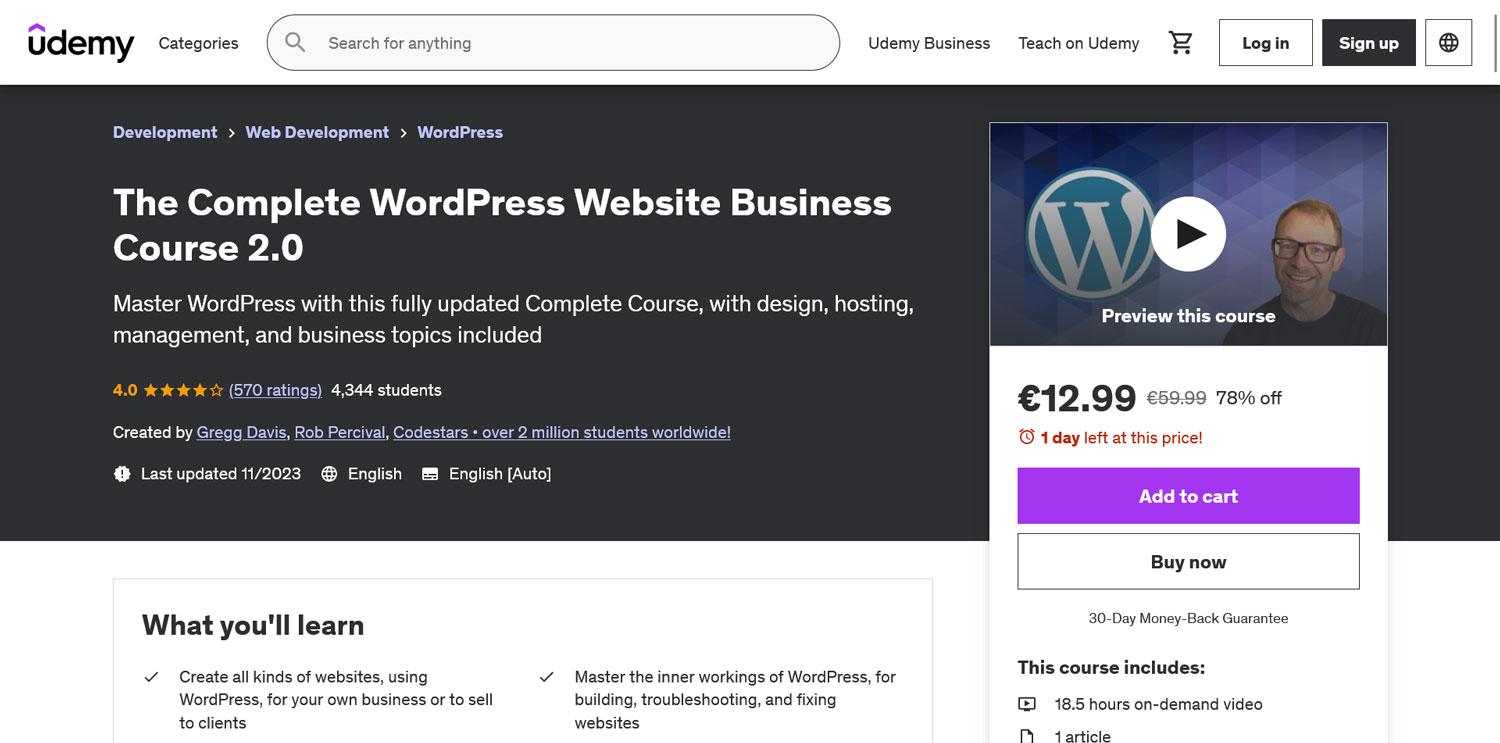This screenshot has height=743, width=1500.
Task: Click inside the search field
Action: tap(570, 43)
